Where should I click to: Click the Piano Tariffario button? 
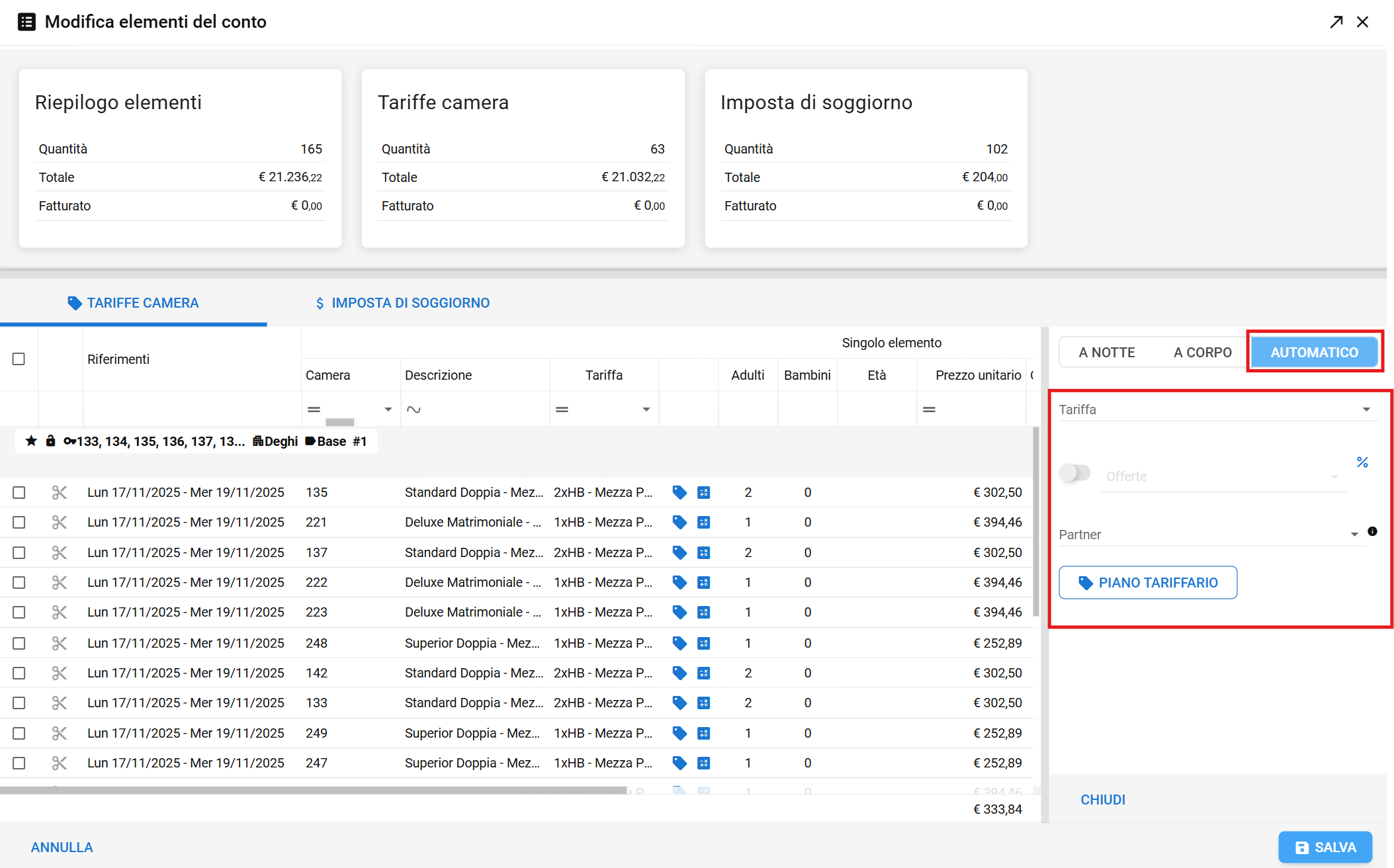coord(1147,583)
